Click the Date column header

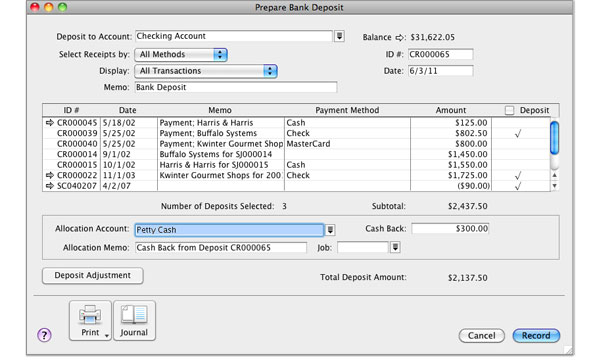point(128,110)
